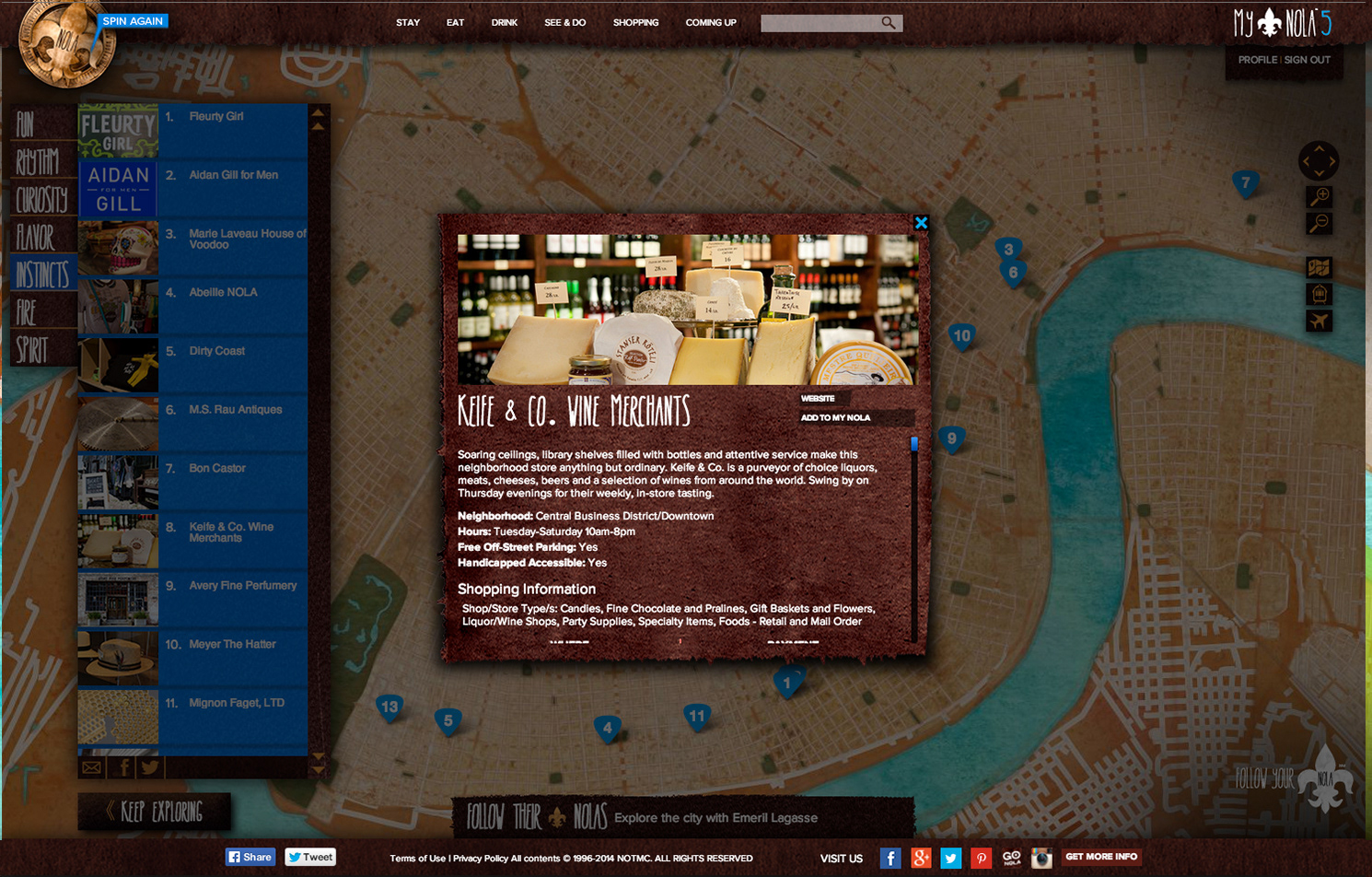Viewport: 1372px width, 877px height.
Task: Open the WEBSITE link in popup
Action: tap(818, 399)
